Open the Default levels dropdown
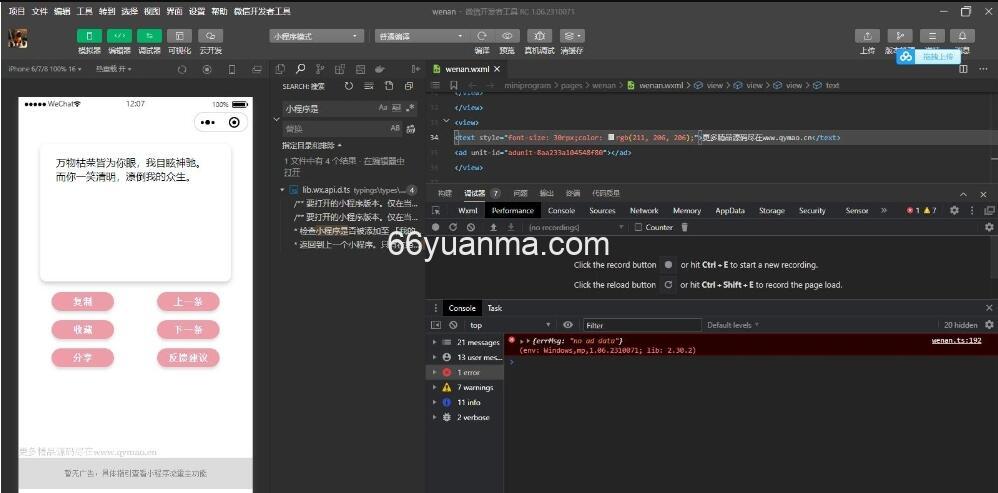Viewport: 998px width, 493px height. 733,325
